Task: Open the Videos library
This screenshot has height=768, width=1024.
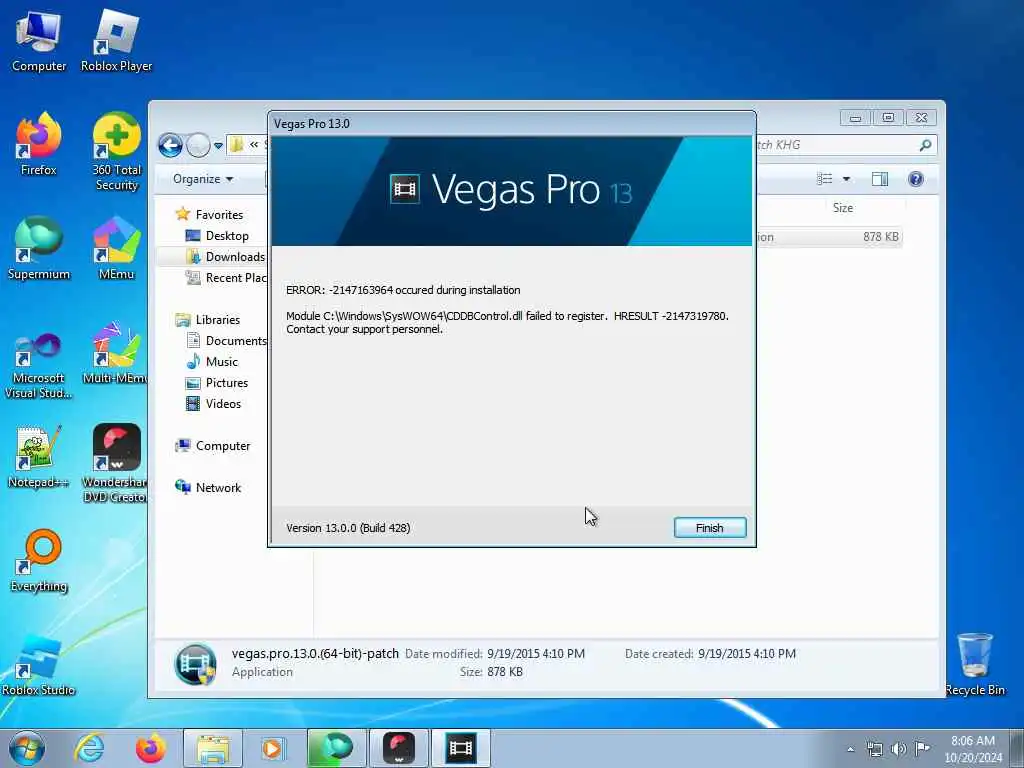Action: point(214,404)
